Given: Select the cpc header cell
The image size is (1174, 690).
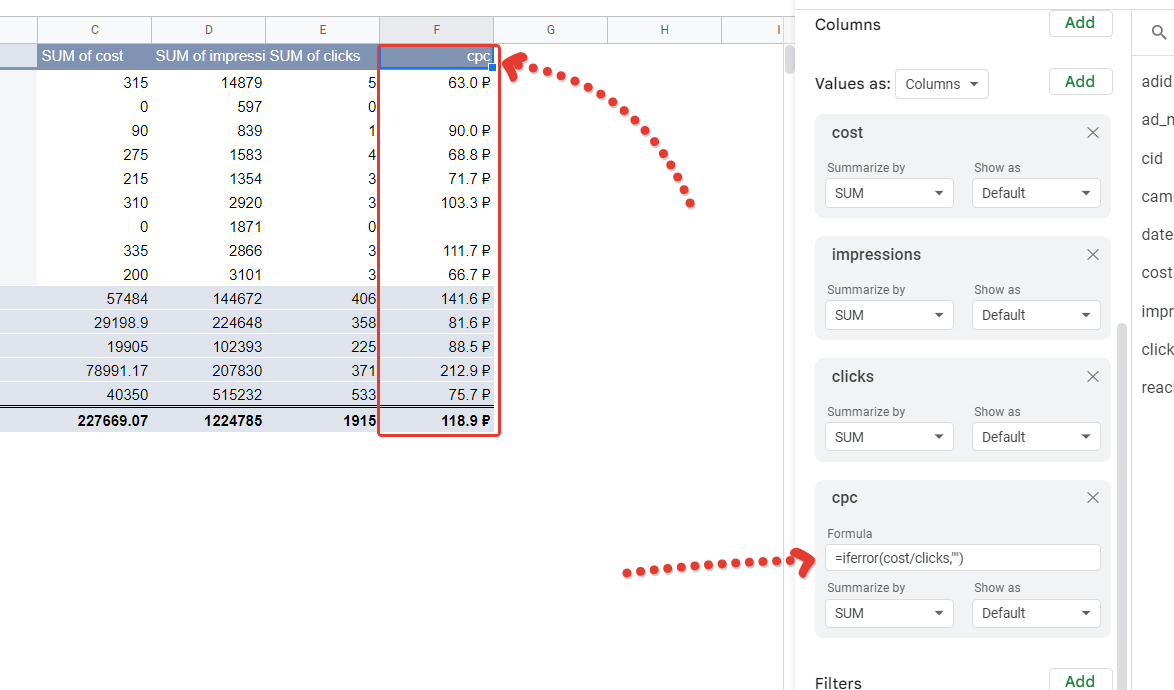Looking at the screenshot, I should [x=437, y=56].
